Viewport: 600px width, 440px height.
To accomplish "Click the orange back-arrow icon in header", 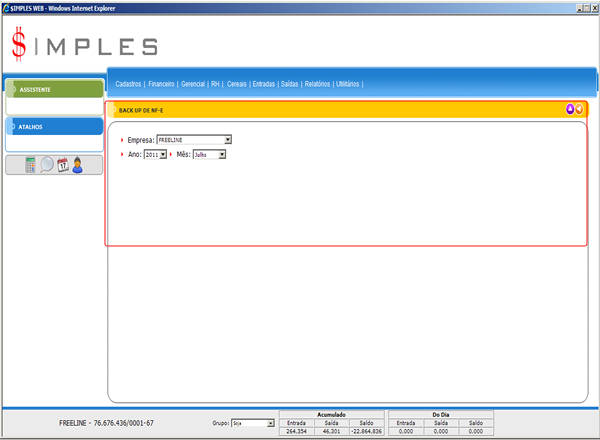I will coord(579,109).
